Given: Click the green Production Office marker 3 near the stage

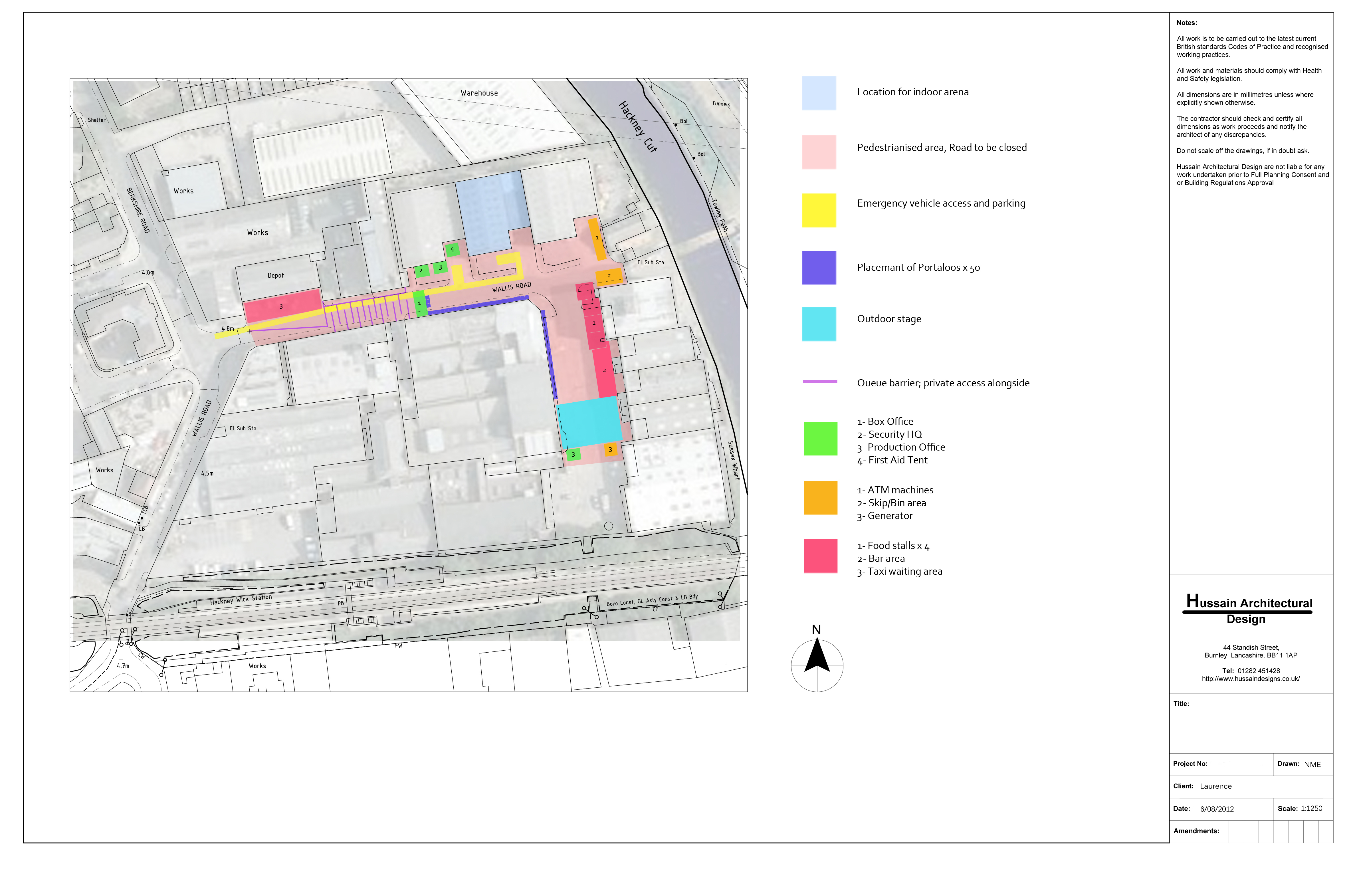Looking at the screenshot, I should pyautogui.click(x=573, y=454).
